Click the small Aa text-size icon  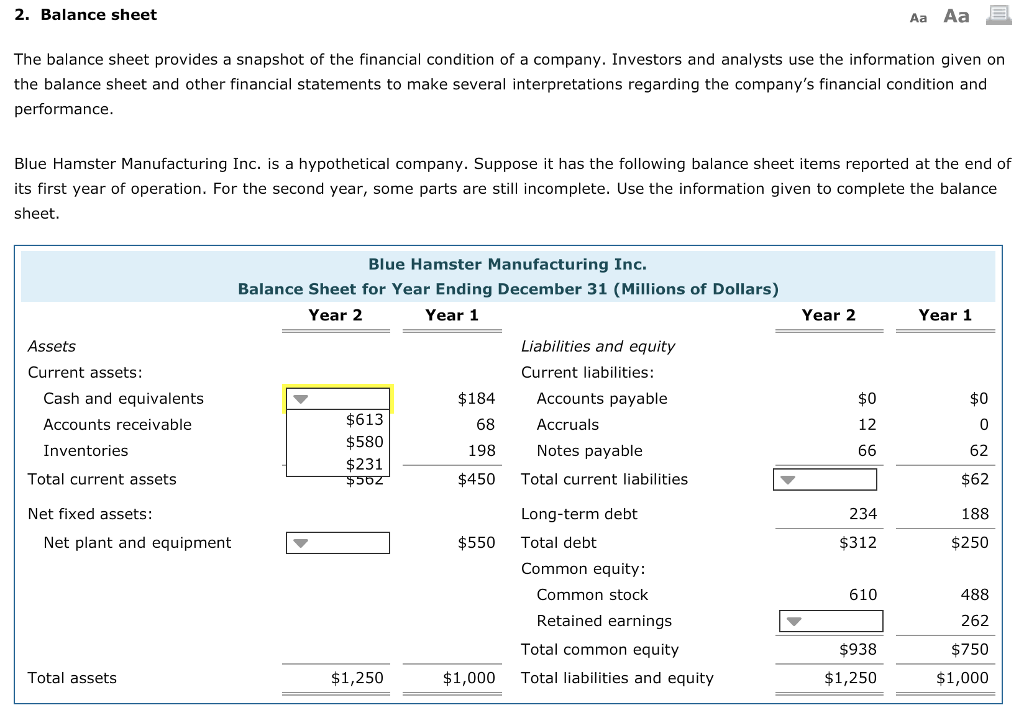coord(917,16)
